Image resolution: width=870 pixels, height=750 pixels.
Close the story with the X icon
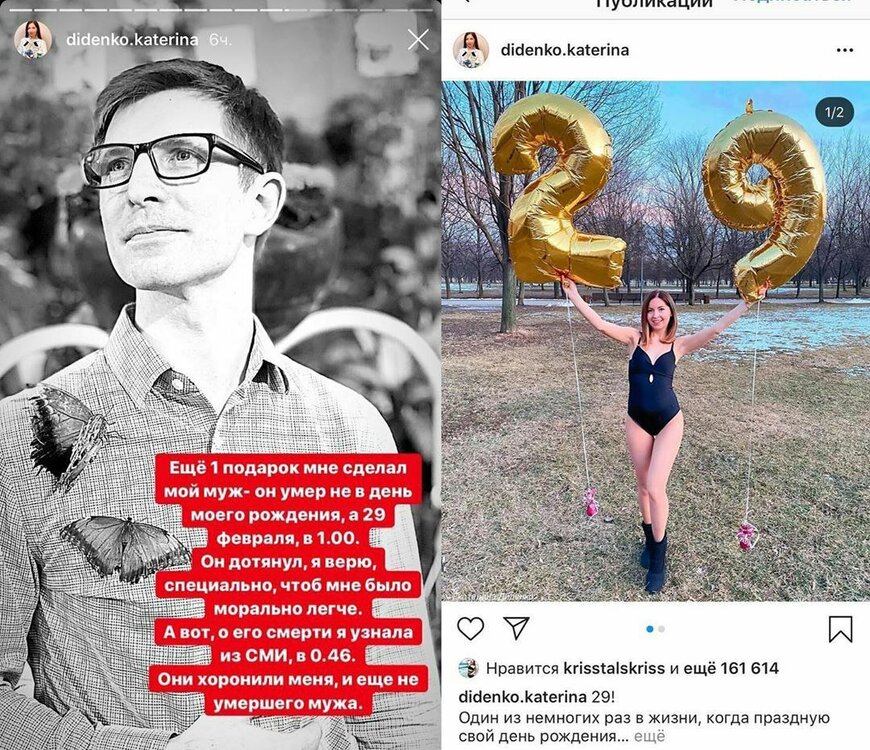(x=418, y=40)
